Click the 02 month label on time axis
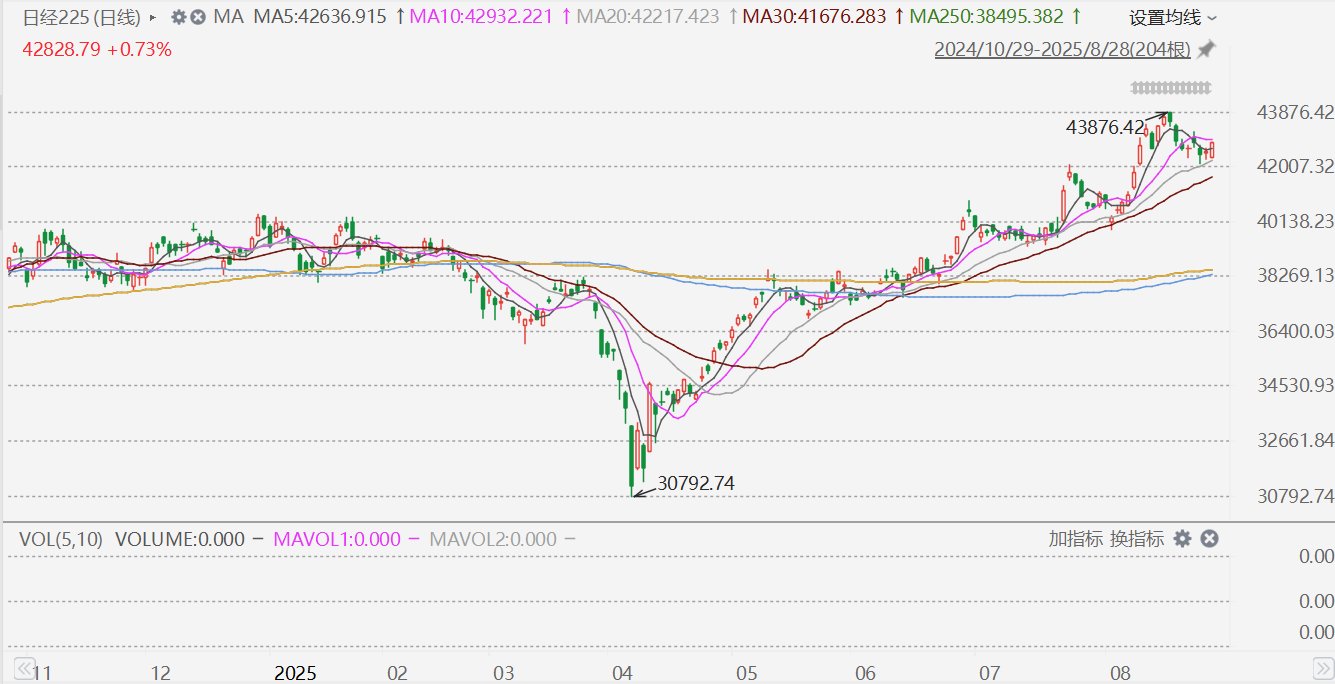This screenshot has width=1335, height=684. click(x=398, y=672)
